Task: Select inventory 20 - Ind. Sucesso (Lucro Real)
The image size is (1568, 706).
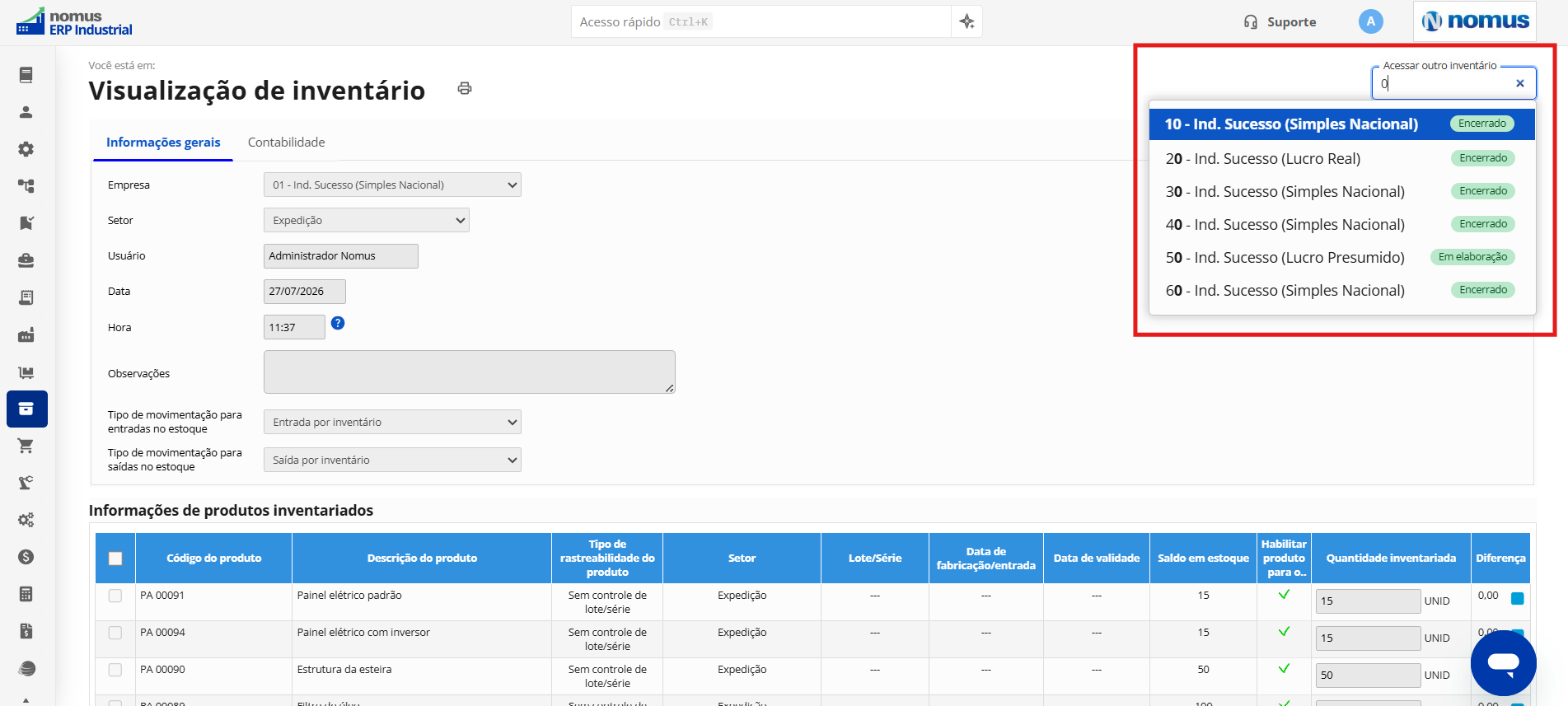Action: [x=1342, y=158]
